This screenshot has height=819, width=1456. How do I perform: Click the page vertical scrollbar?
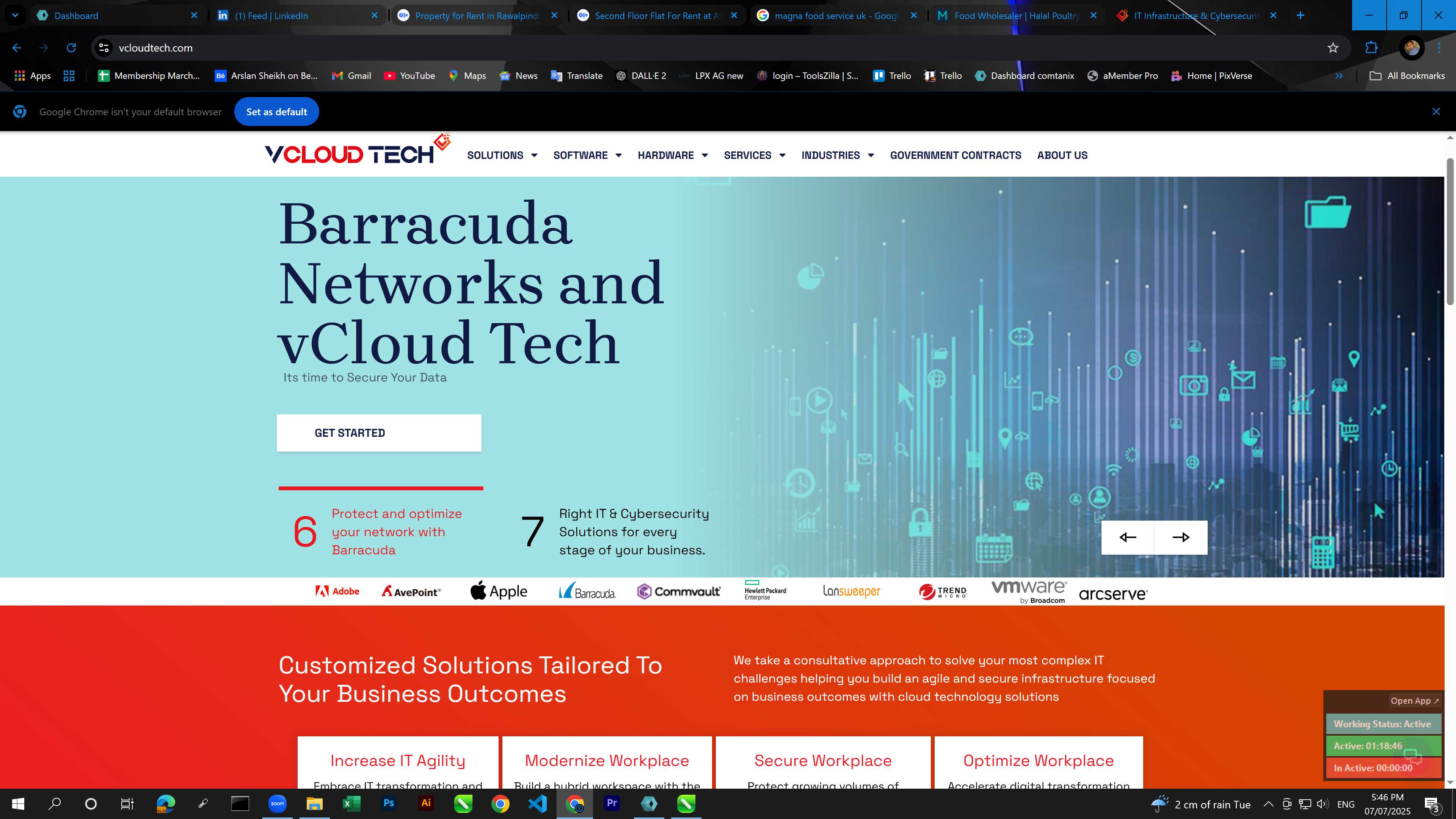click(1450, 232)
